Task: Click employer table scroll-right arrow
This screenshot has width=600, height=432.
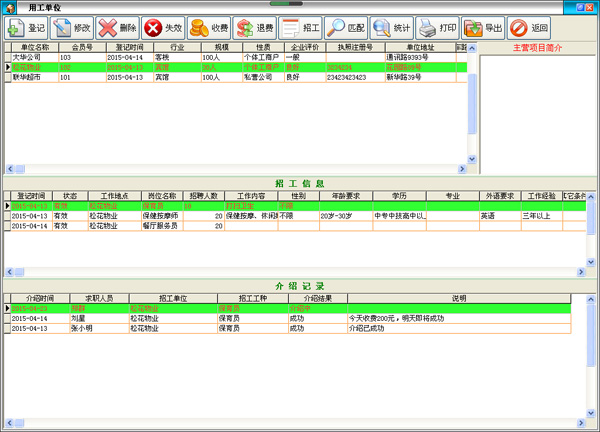Action: [x=462, y=169]
